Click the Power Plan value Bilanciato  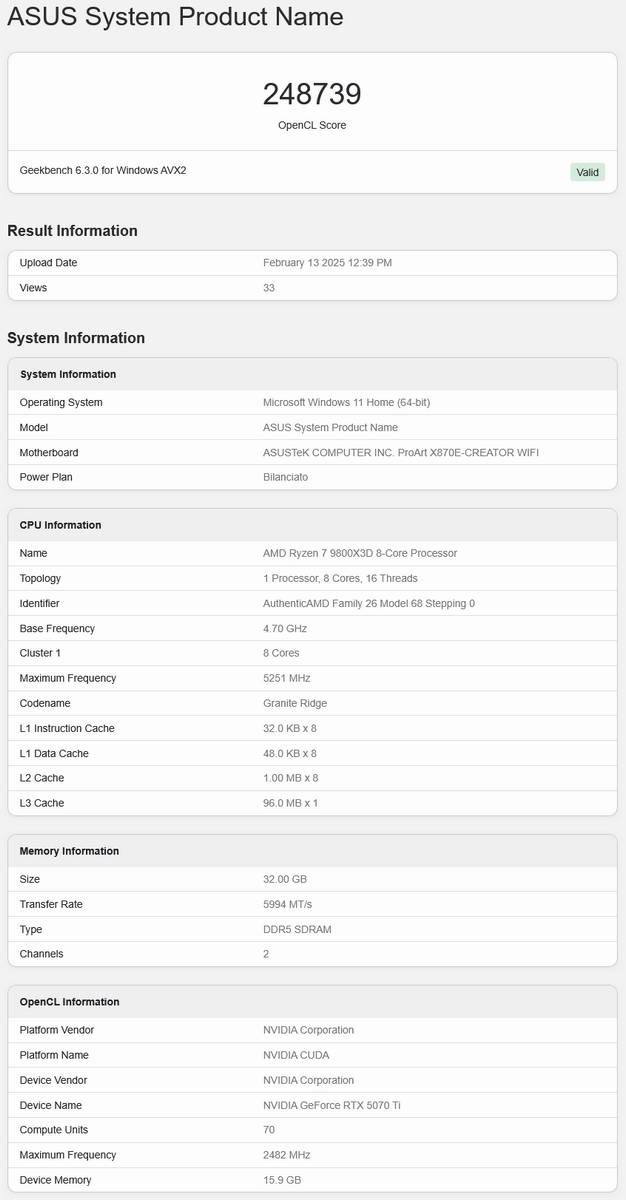(285, 477)
